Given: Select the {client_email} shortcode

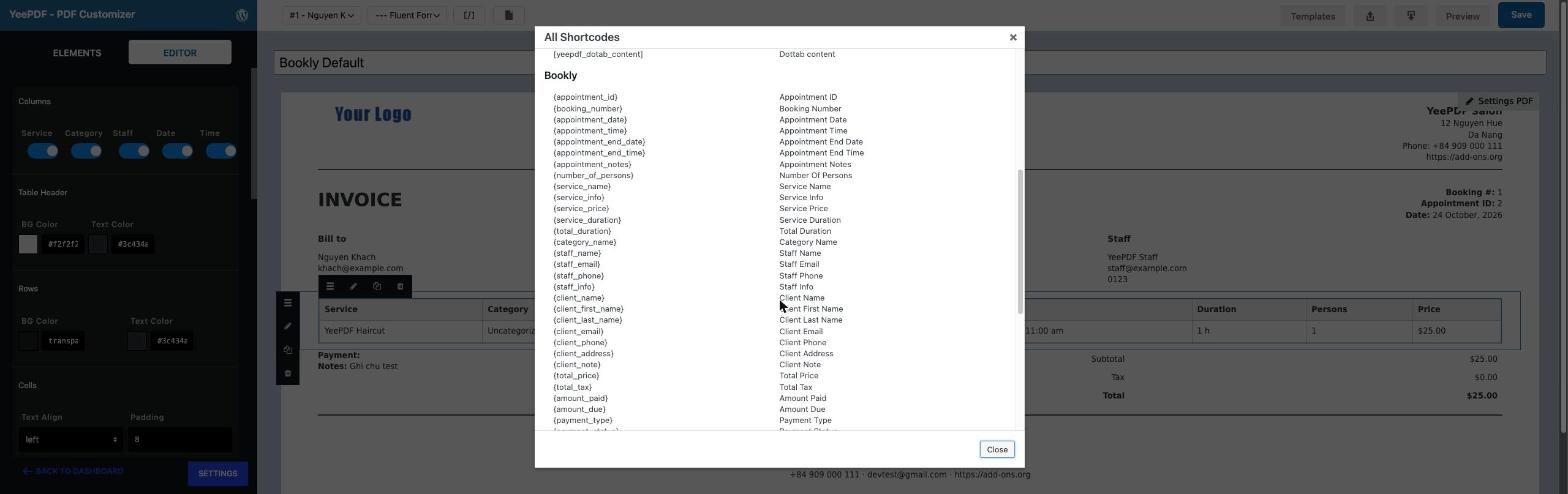Looking at the screenshot, I should coord(578,332).
